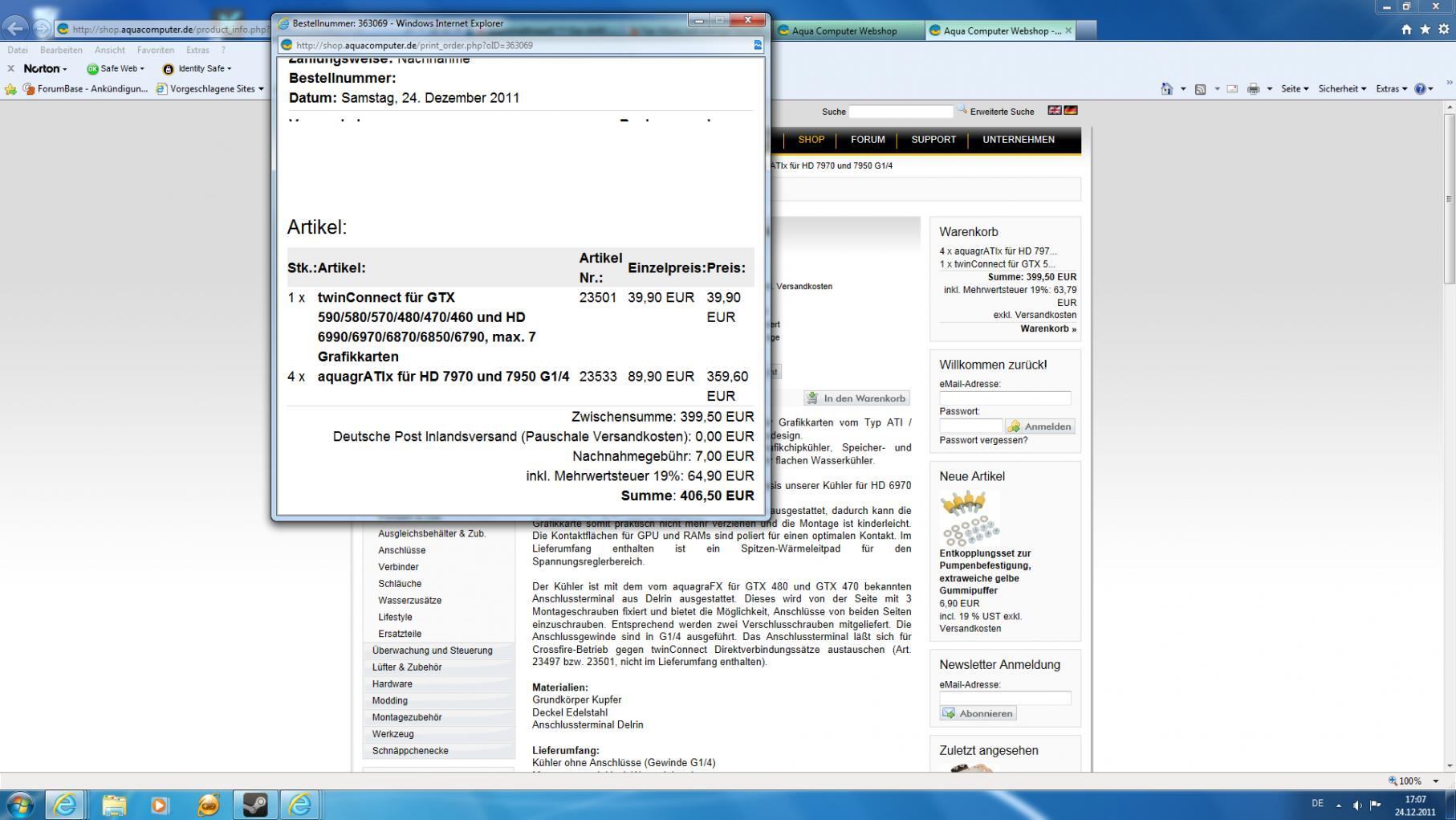
Task: Open Erweiterte Suche link
Action: click(x=1002, y=112)
